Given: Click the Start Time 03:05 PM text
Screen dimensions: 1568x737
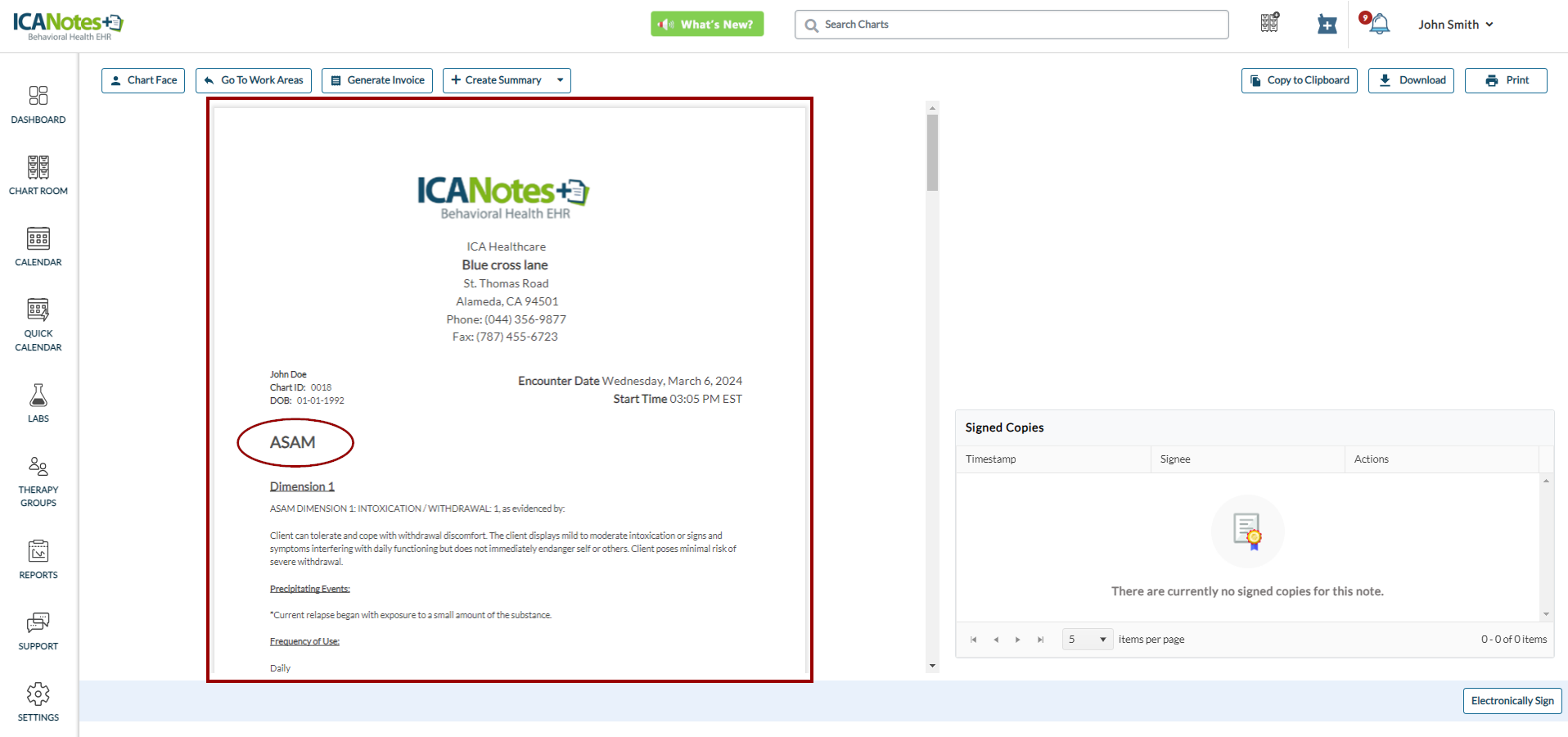Looking at the screenshot, I should 678,399.
